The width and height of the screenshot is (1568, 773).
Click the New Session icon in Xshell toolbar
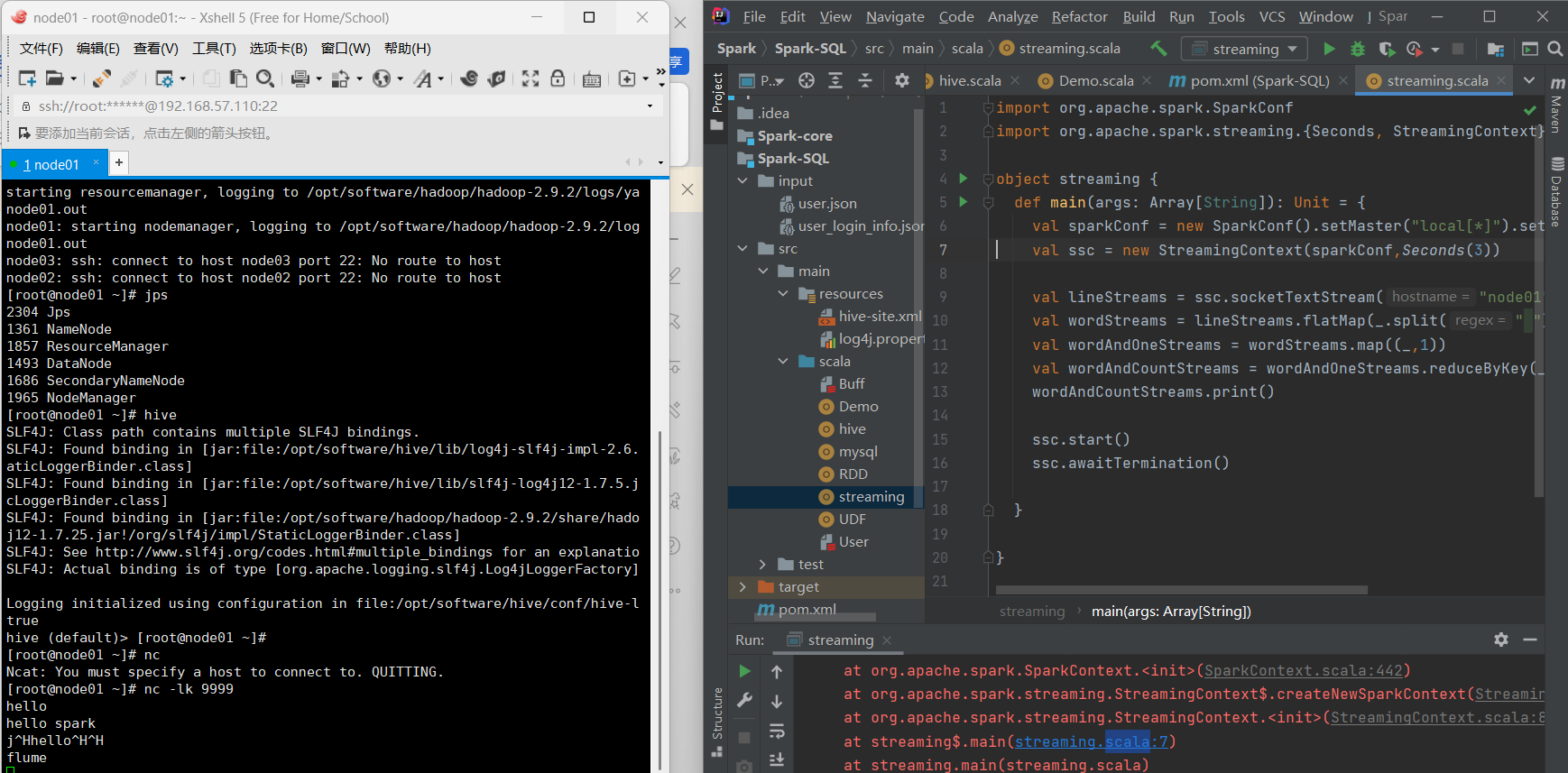coord(27,79)
